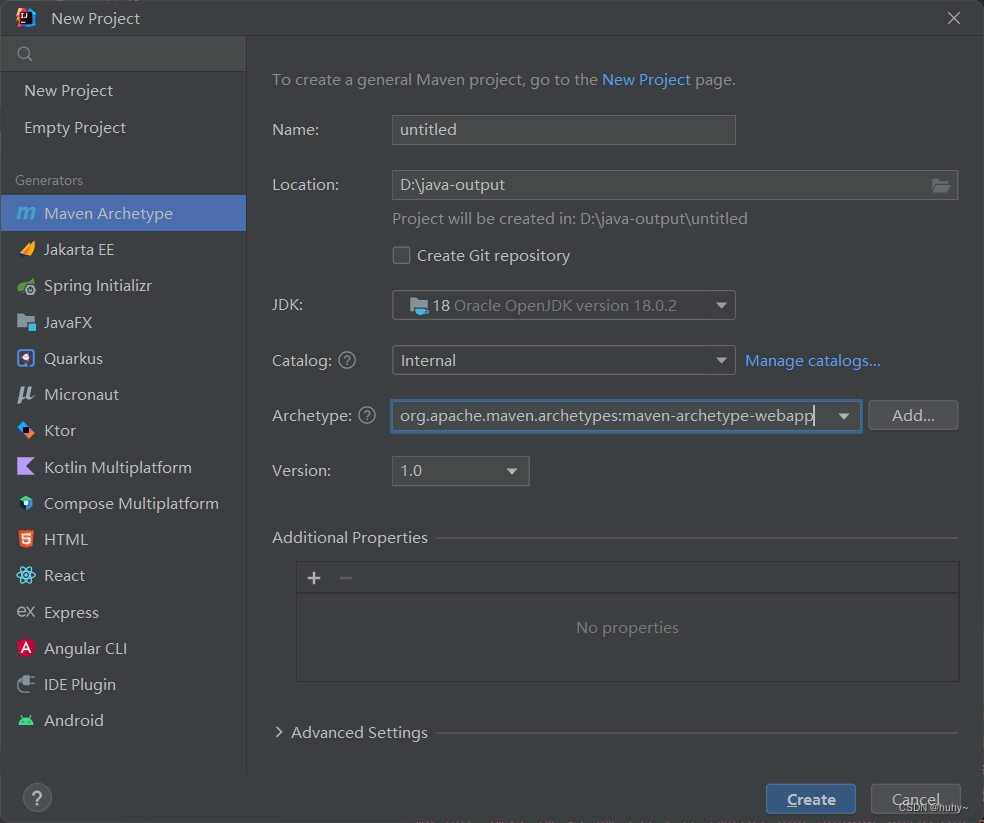The image size is (984, 823).
Task: Click the Jakarta EE sail icon
Action: pos(26,249)
